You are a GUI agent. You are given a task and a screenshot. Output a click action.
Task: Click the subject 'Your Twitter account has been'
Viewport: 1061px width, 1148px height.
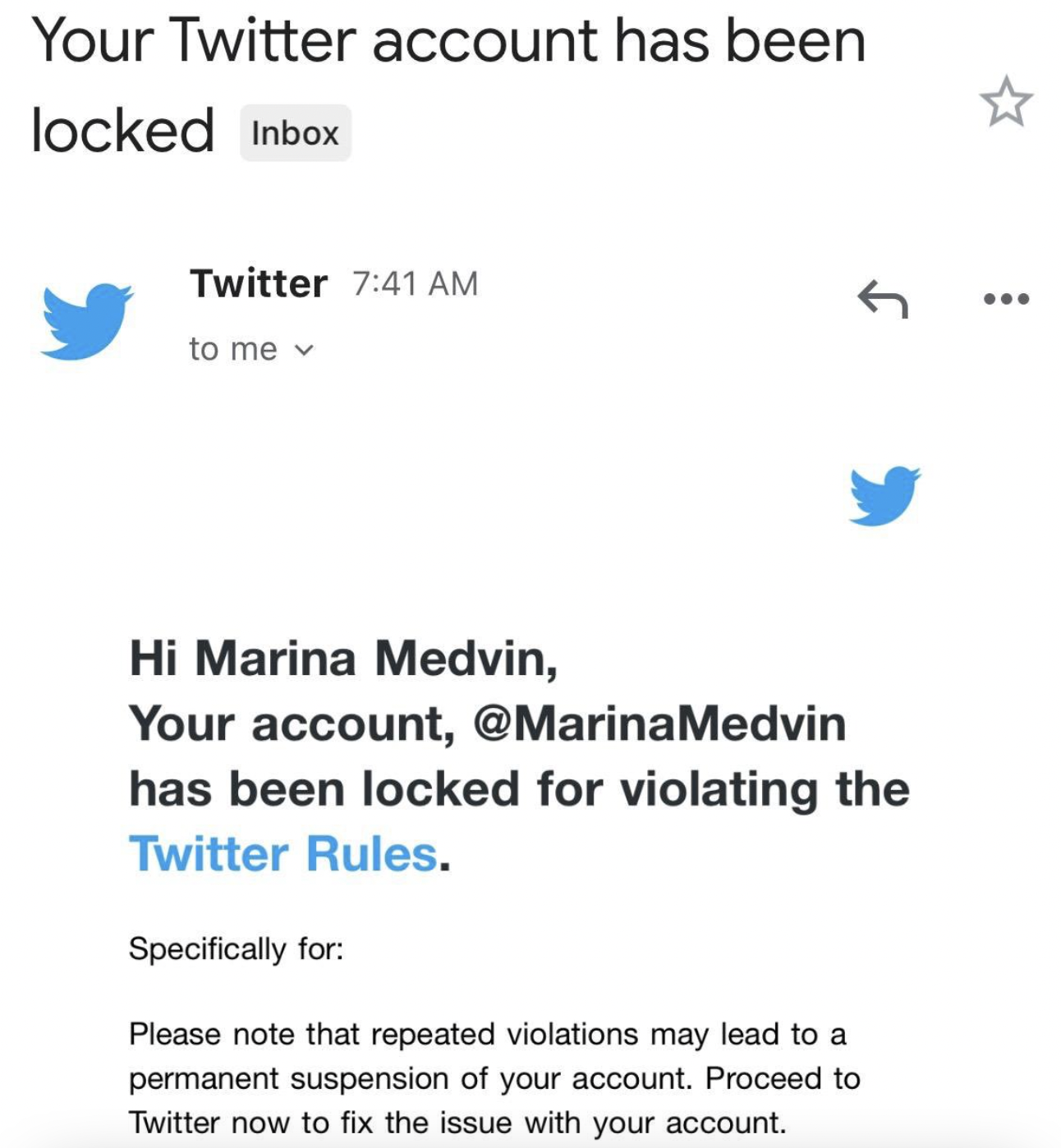[x=448, y=40]
